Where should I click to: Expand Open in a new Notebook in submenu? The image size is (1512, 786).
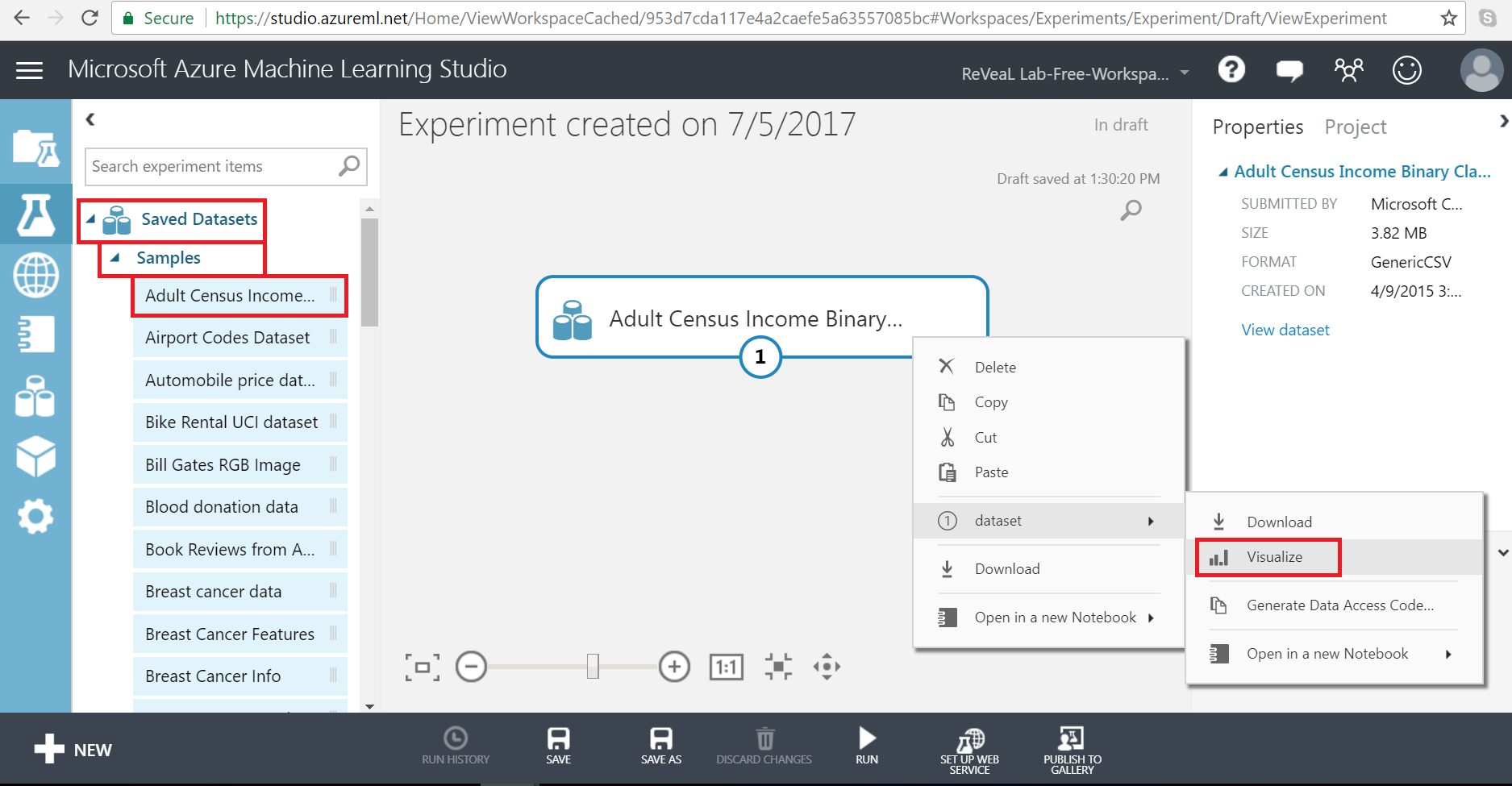pos(1335,654)
